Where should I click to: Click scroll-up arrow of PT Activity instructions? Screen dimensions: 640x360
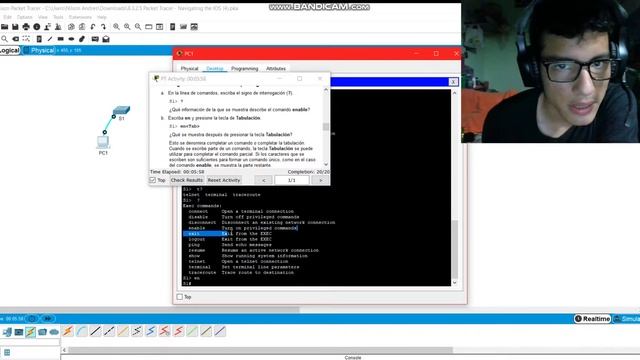[326, 90]
